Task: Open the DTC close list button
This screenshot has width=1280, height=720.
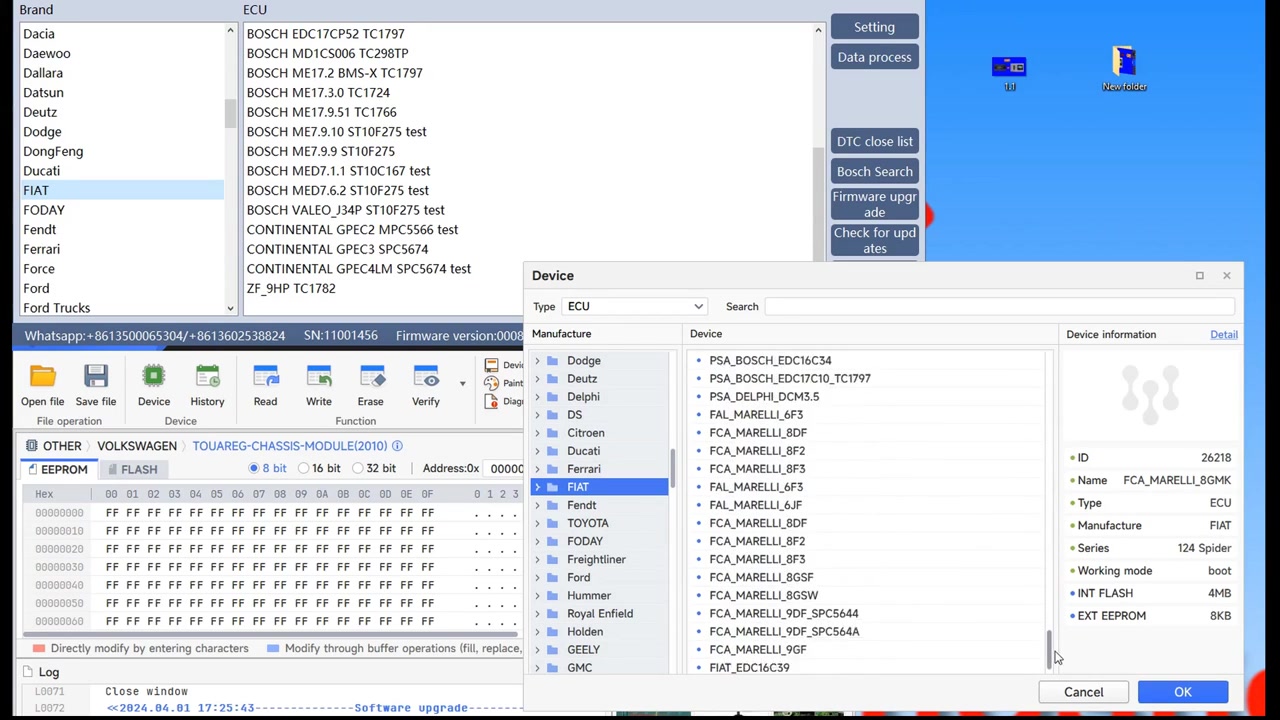Action: (874, 141)
